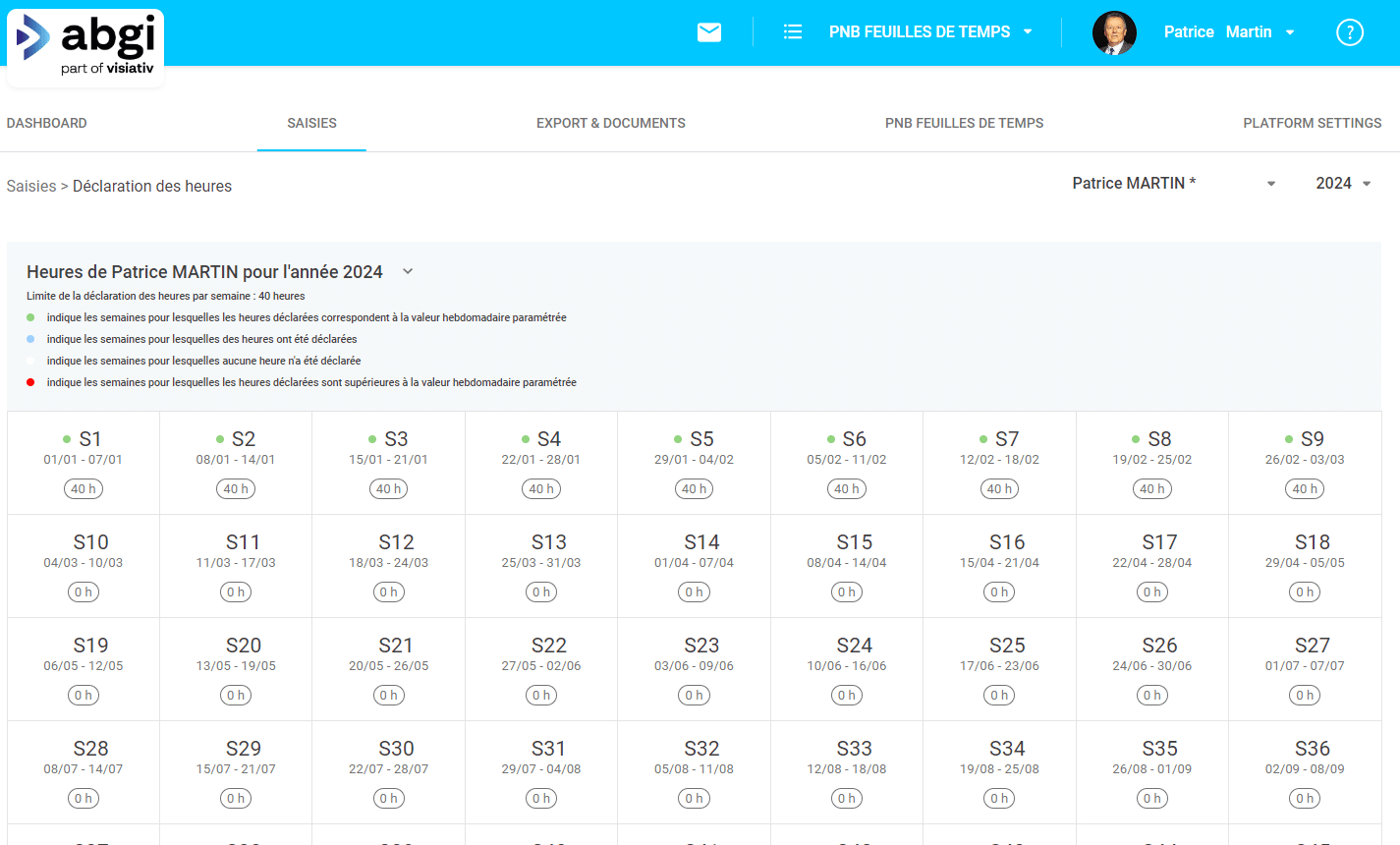The image size is (1400, 845).
Task: Open week S28 08/07 - 14/07
Action: point(84,769)
